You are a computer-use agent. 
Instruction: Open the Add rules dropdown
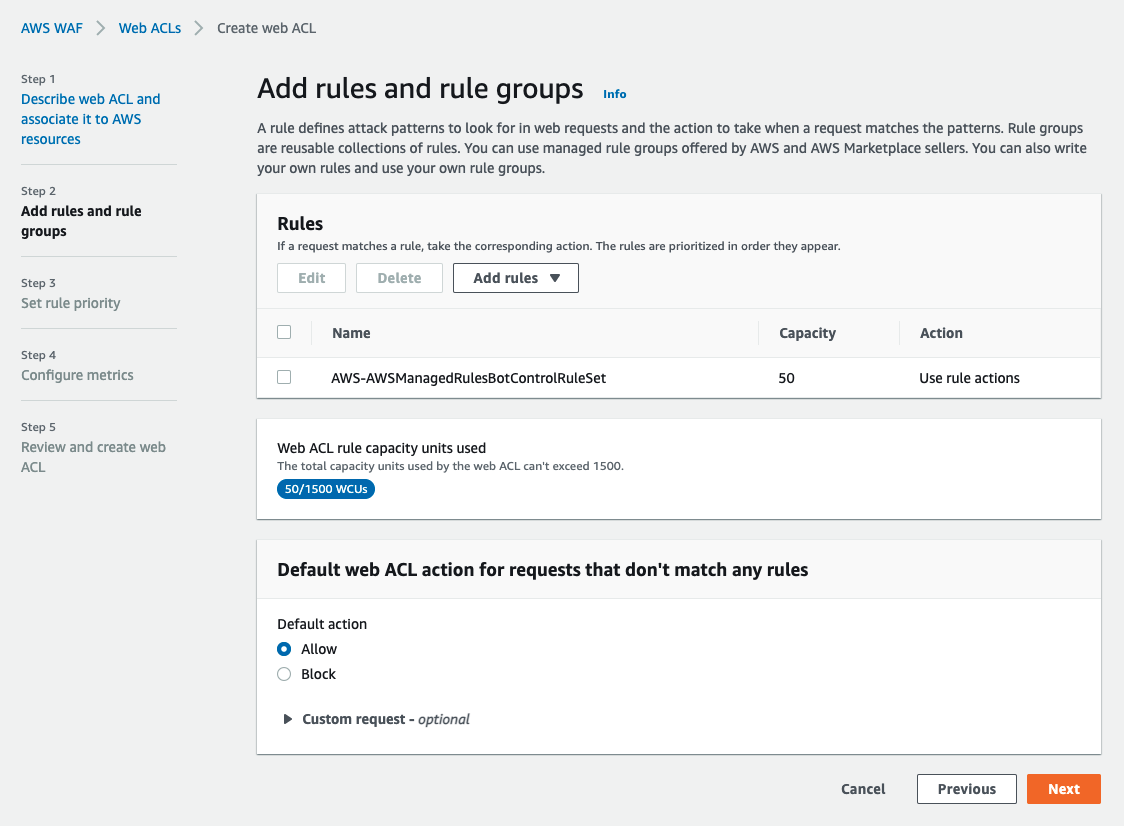[x=515, y=278]
